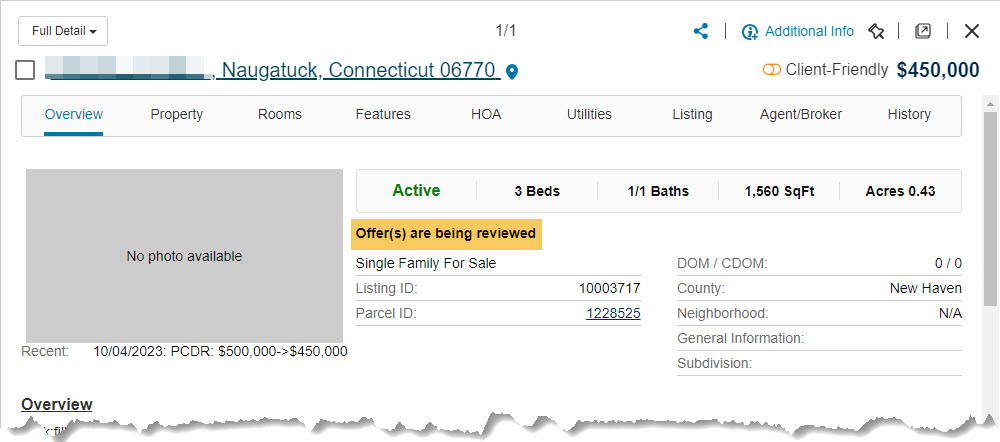The height and width of the screenshot is (442, 1000).
Task: Click the Additional Info icon
Action: (750, 32)
